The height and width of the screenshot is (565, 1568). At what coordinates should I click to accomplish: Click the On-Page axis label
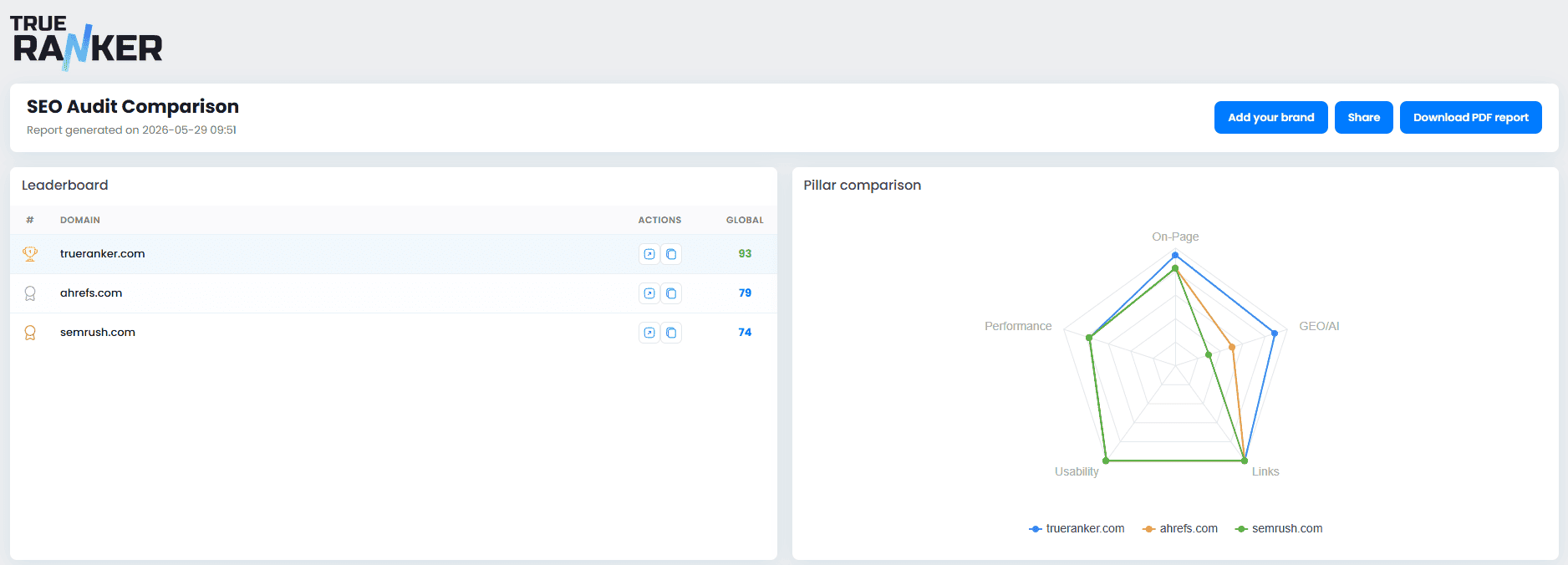(x=1175, y=237)
